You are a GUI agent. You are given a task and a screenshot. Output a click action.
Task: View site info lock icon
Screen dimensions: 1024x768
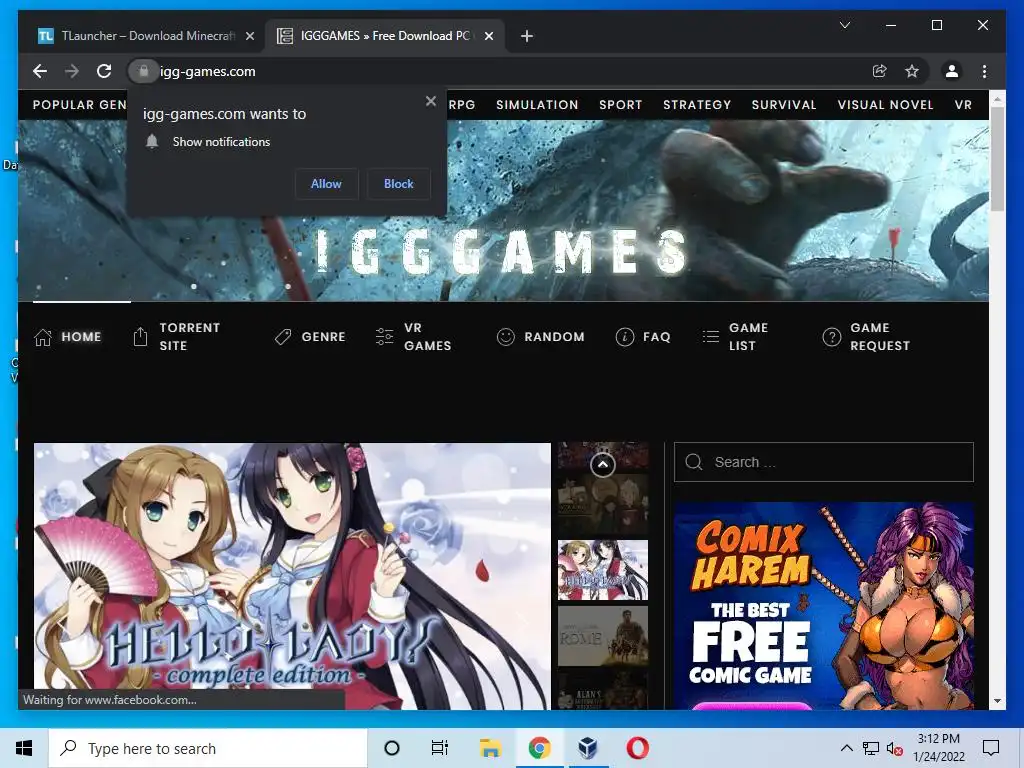tap(143, 71)
